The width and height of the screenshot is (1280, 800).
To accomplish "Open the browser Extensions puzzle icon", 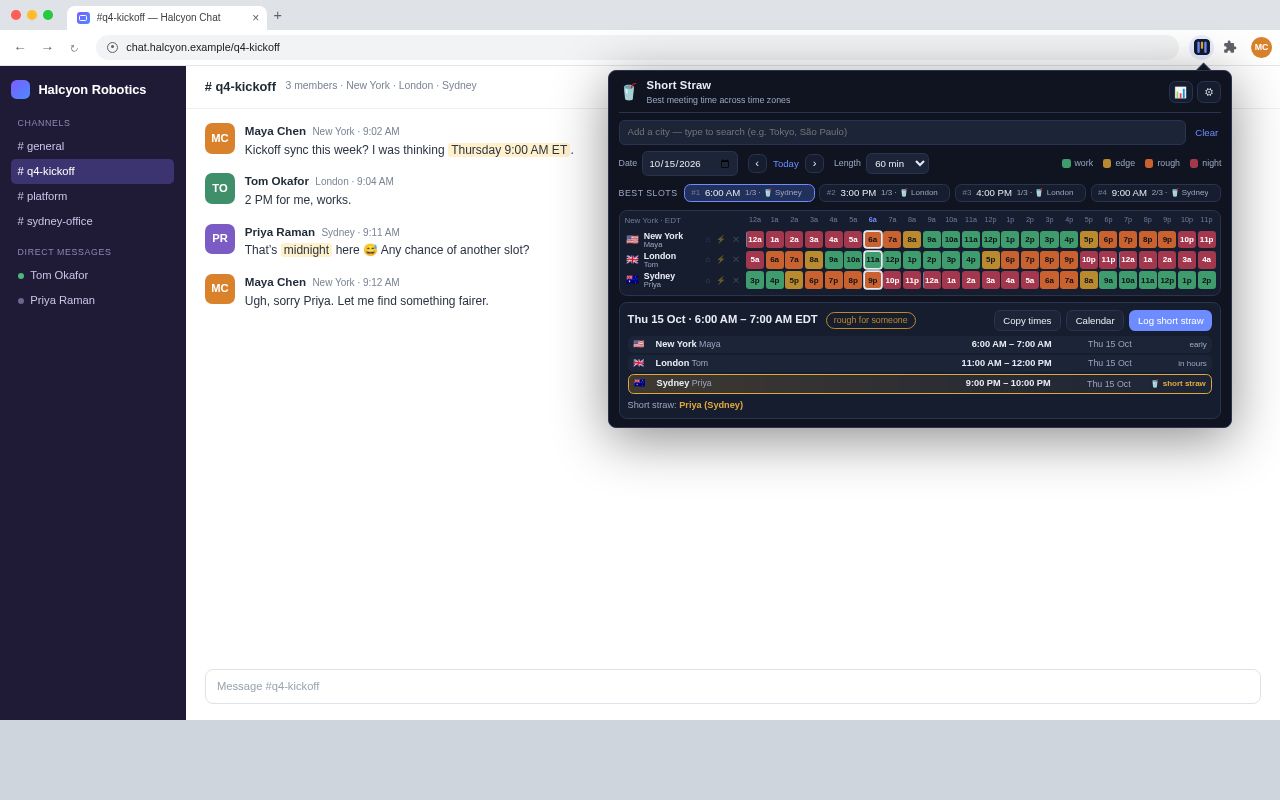I will click(x=1230, y=47).
